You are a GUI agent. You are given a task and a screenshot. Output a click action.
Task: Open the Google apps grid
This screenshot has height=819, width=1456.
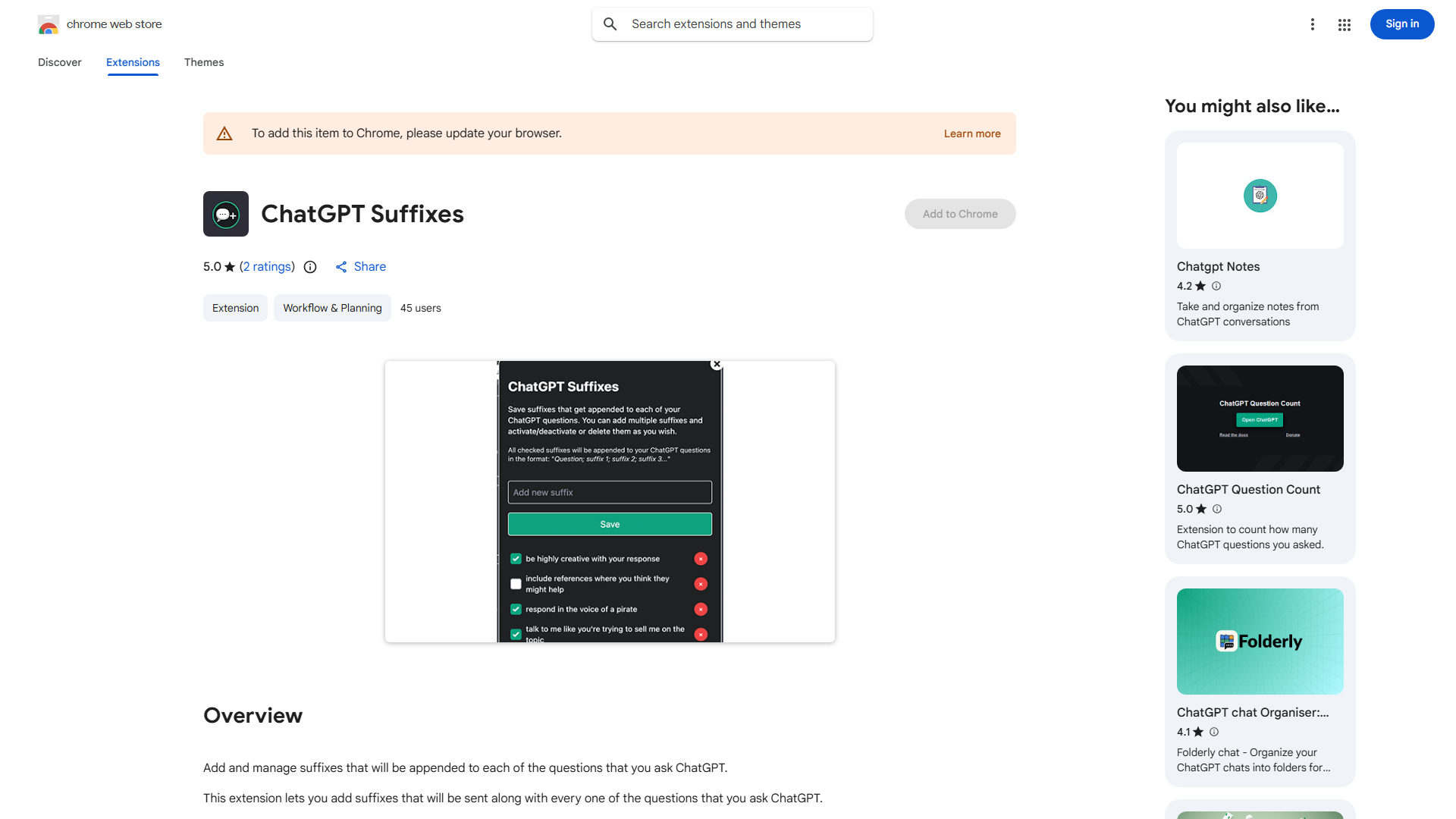(x=1345, y=24)
